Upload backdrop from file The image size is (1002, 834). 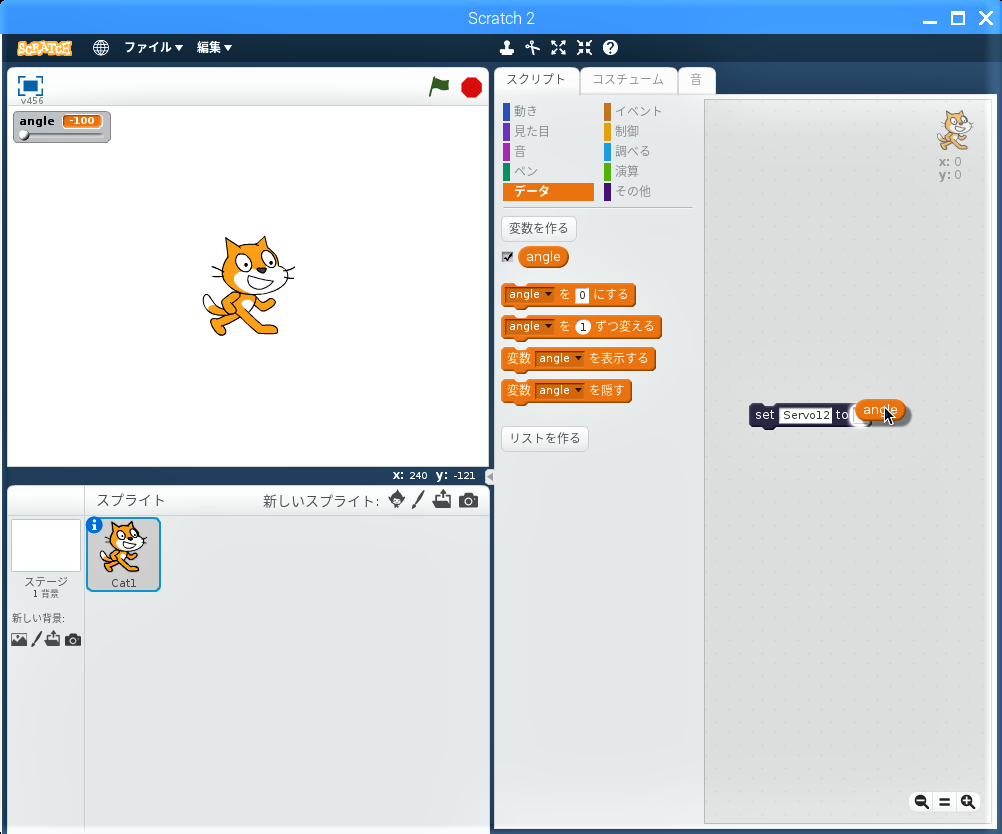pos(52,639)
